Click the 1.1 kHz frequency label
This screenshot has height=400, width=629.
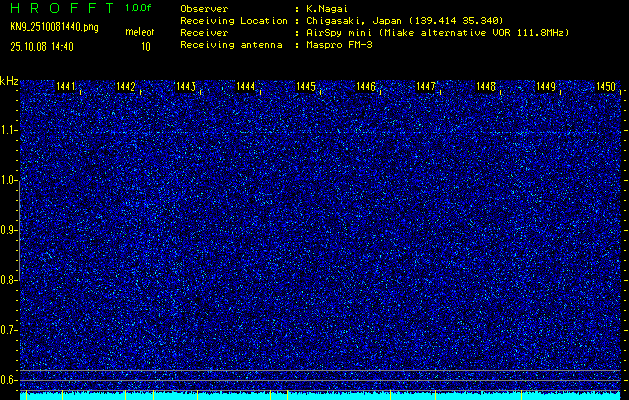point(10,130)
